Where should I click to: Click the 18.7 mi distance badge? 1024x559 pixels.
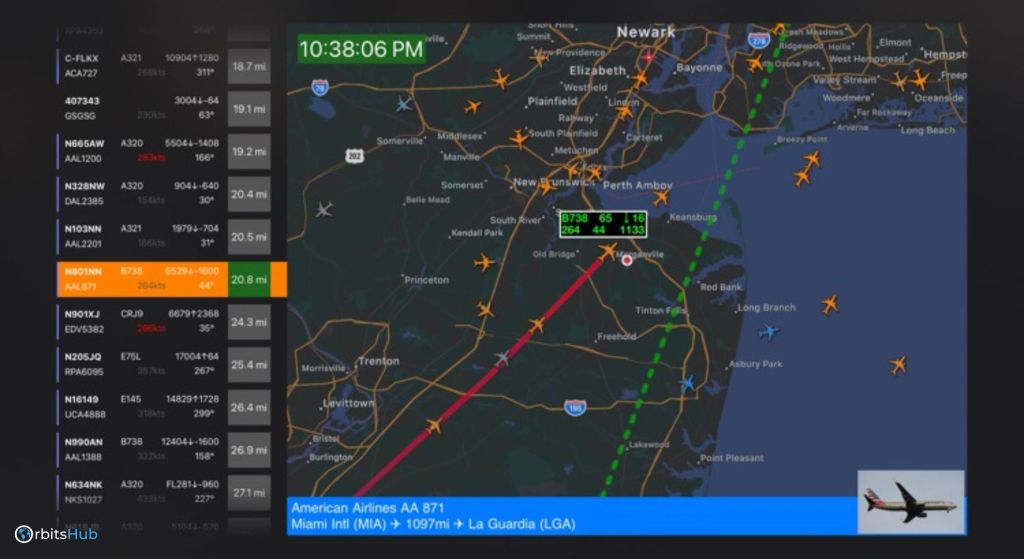pos(249,66)
